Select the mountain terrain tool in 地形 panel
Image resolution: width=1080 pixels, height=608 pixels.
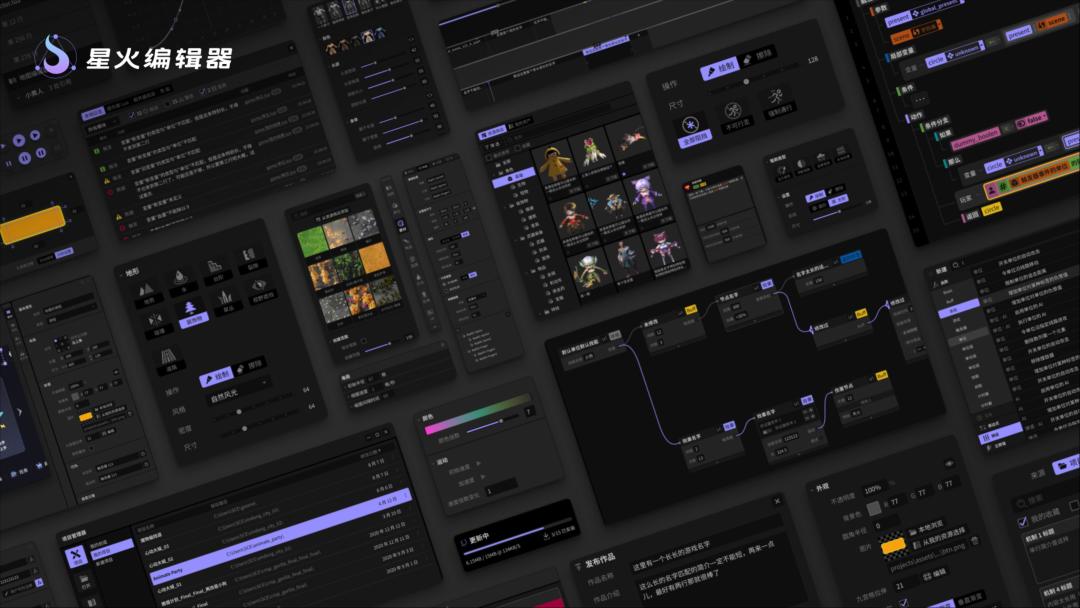point(147,291)
